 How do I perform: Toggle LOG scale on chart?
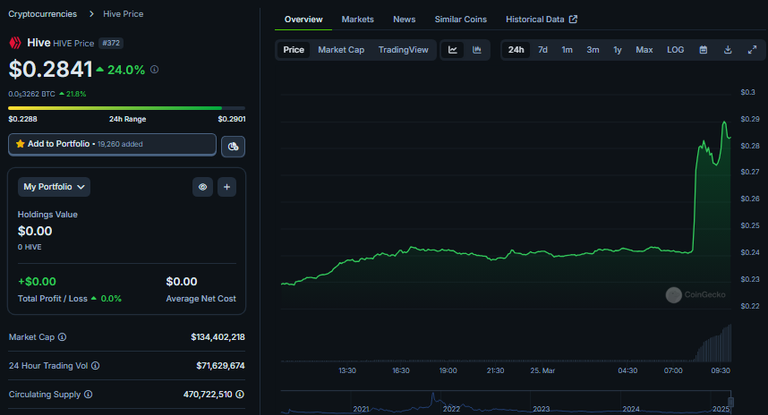pos(675,50)
